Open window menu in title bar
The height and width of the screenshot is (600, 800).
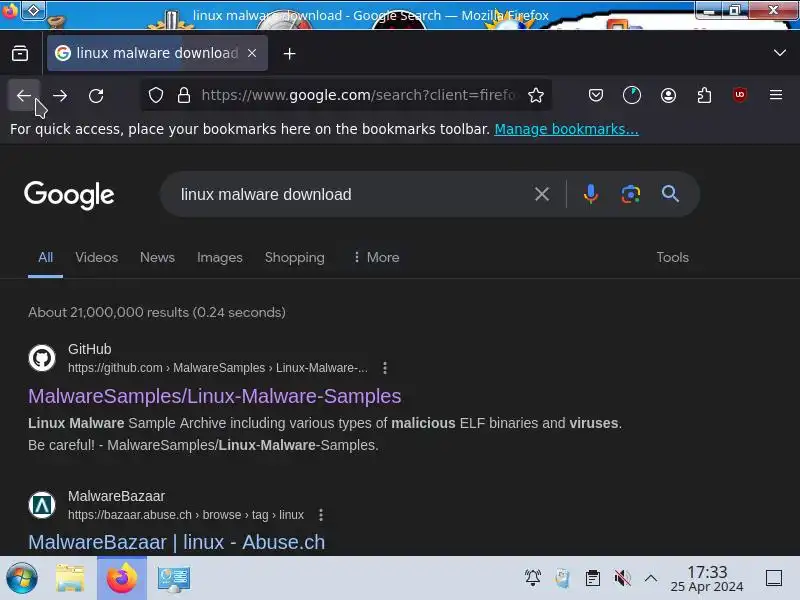point(34,10)
